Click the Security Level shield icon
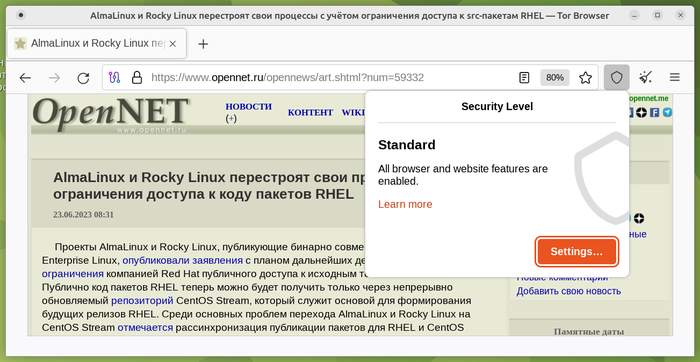700x362 pixels. 617,78
